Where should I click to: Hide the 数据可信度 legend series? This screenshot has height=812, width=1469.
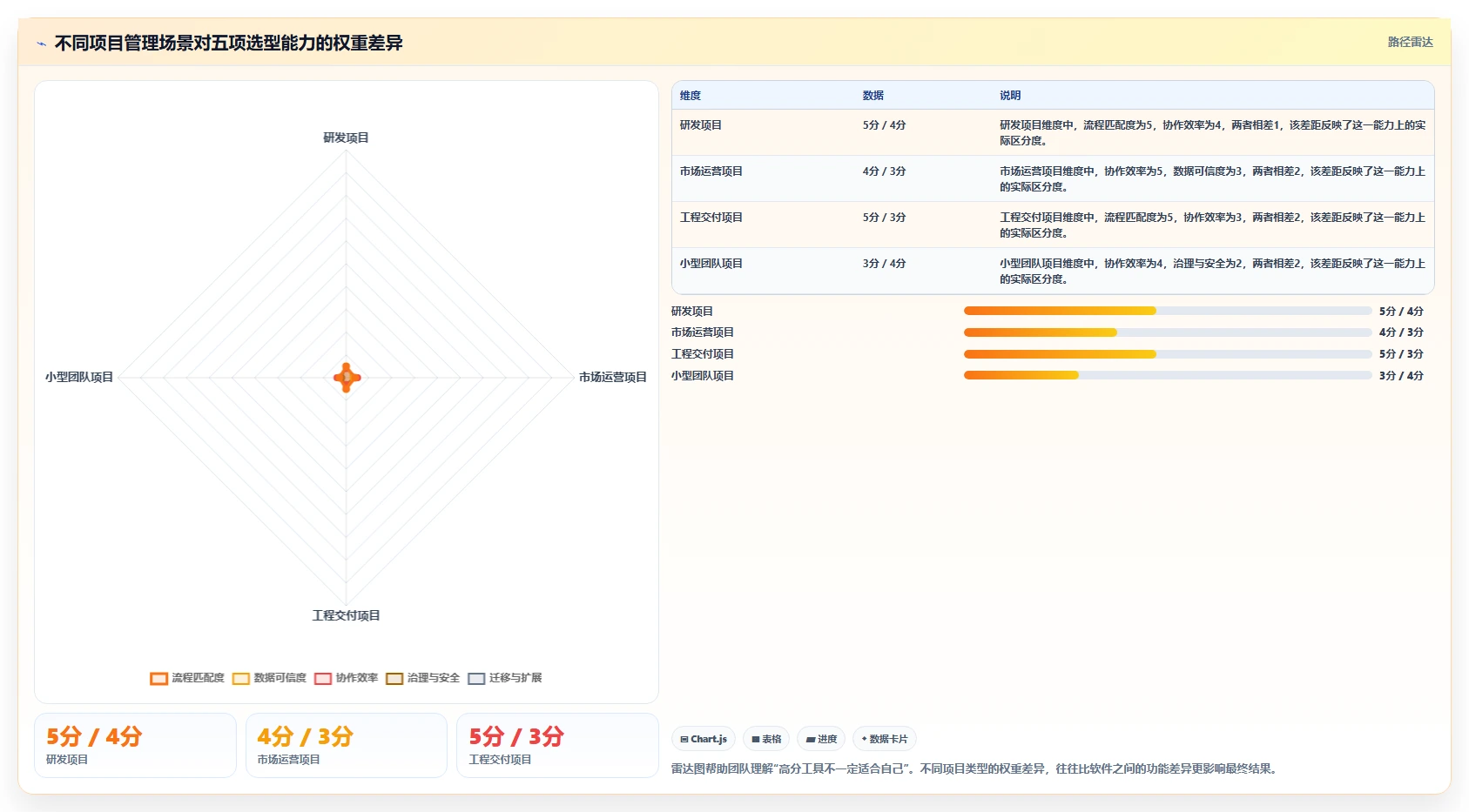tap(269, 678)
